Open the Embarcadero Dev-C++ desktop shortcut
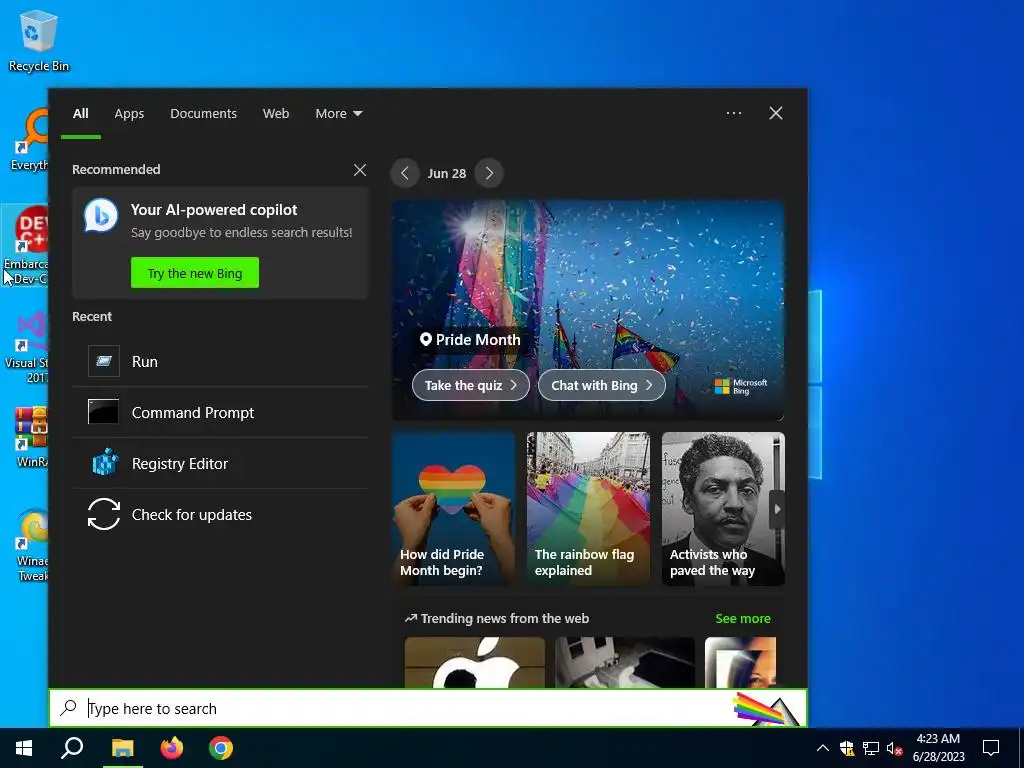The image size is (1024, 768). point(26,246)
